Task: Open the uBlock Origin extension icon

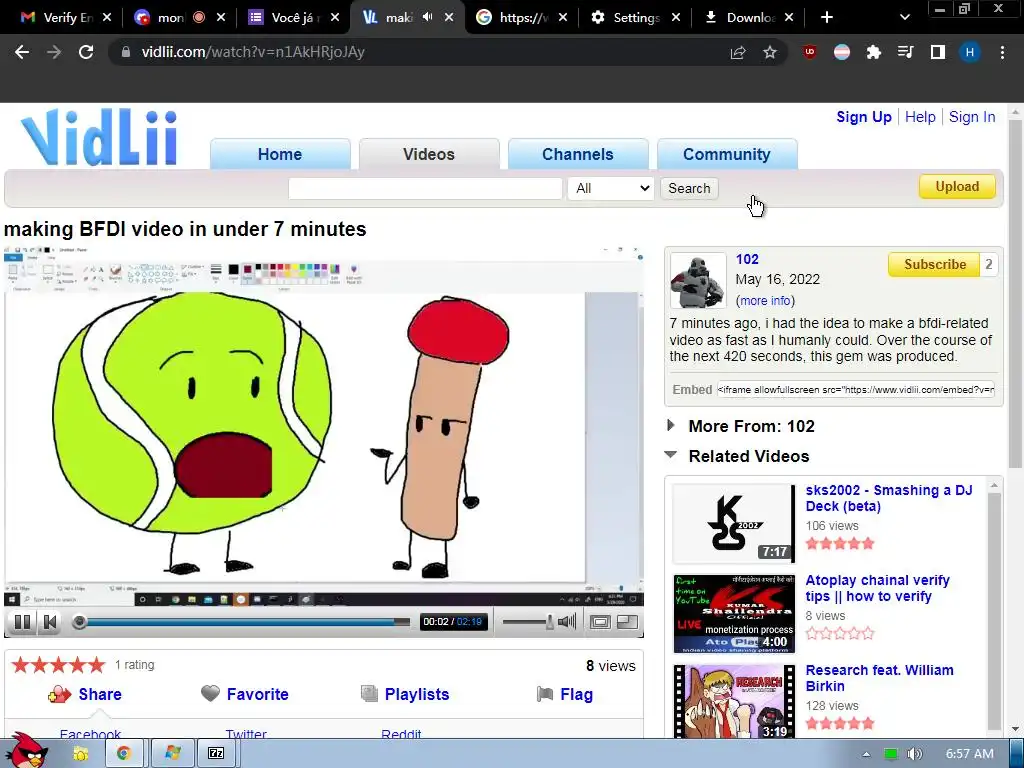Action: click(x=810, y=52)
